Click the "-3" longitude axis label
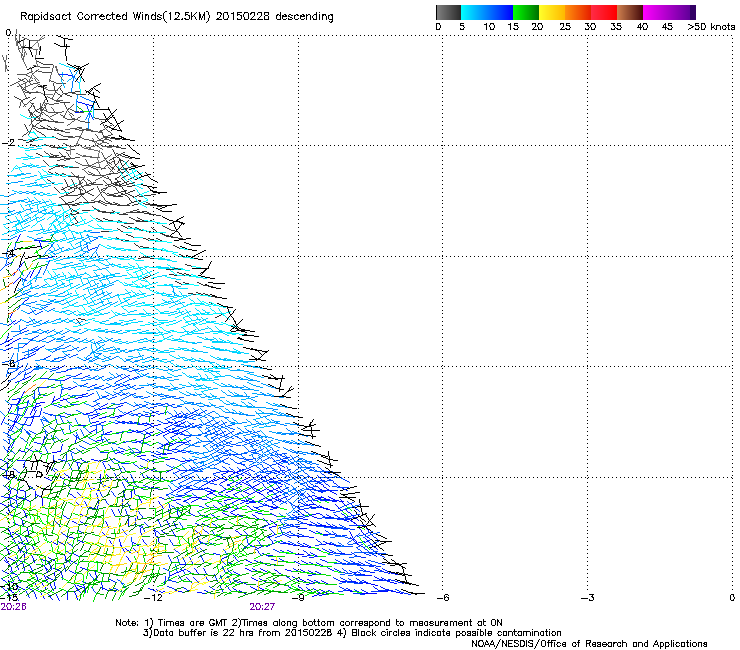The height and width of the screenshot is (650, 740). [587, 598]
